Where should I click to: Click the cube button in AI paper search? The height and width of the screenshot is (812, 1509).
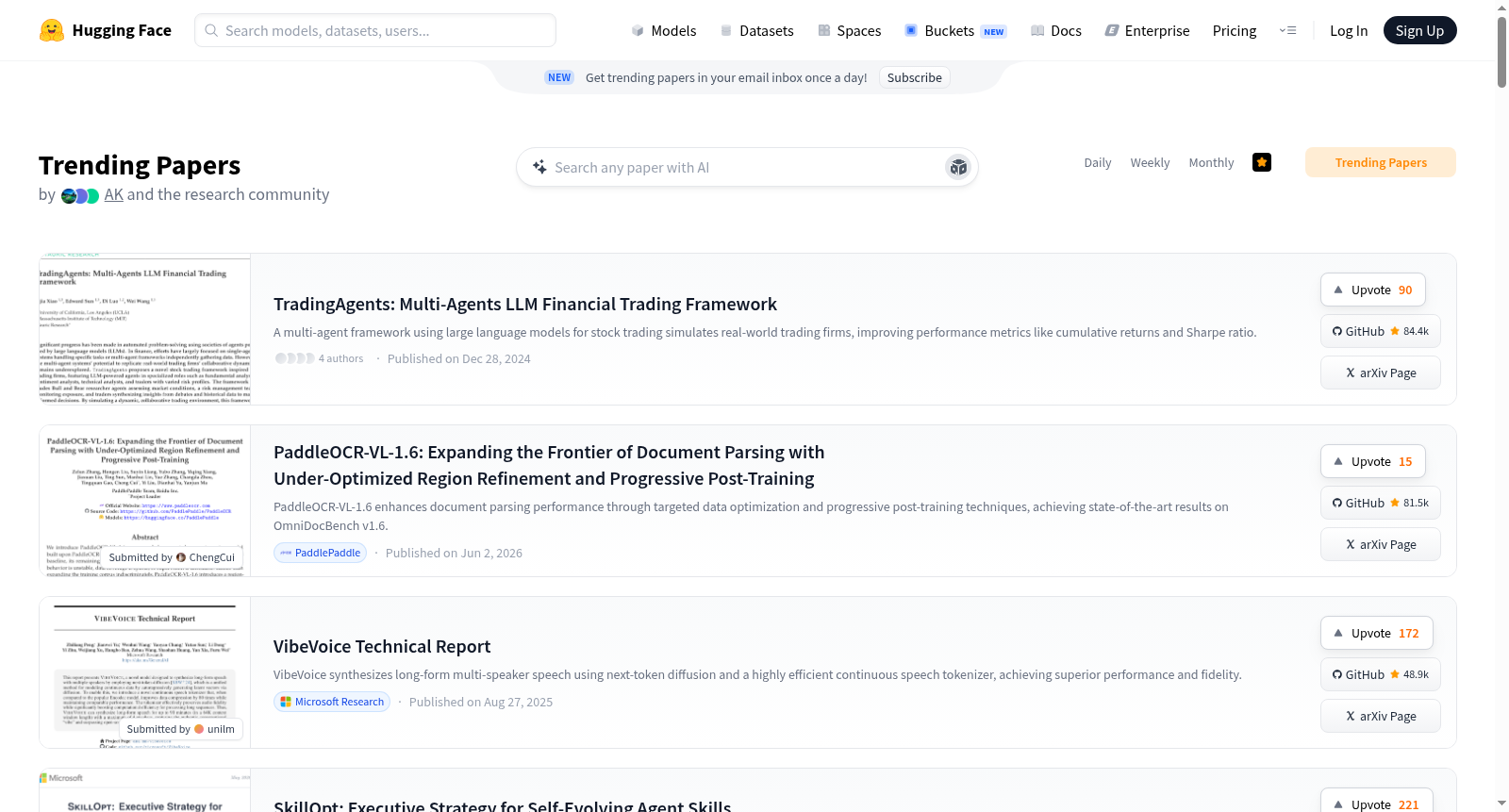(x=958, y=167)
